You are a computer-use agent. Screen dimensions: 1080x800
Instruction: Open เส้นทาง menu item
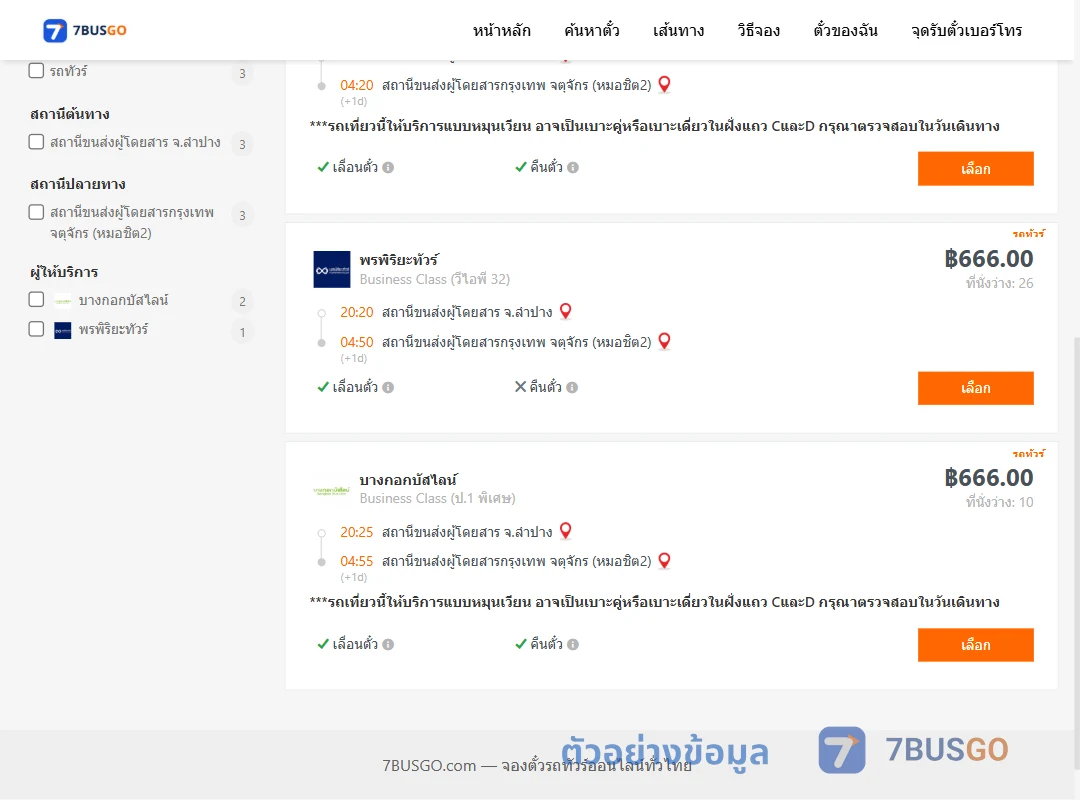(678, 30)
